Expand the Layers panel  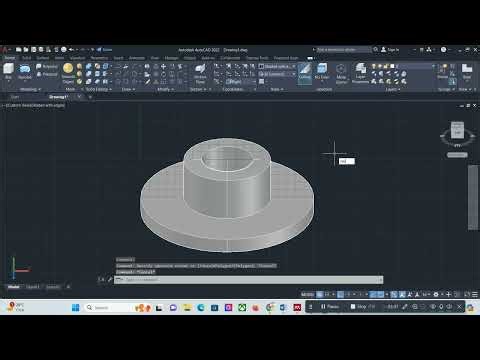(393, 89)
